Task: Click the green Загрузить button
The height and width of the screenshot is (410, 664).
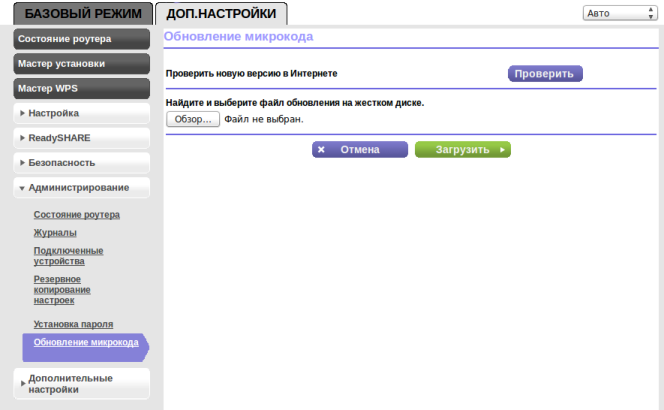Action: coord(462,150)
